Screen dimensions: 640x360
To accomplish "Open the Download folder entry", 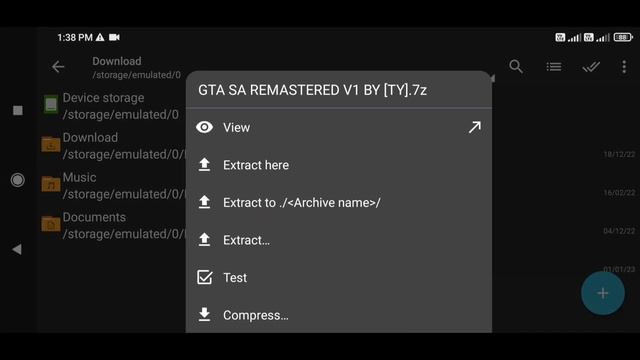I will [113, 146].
